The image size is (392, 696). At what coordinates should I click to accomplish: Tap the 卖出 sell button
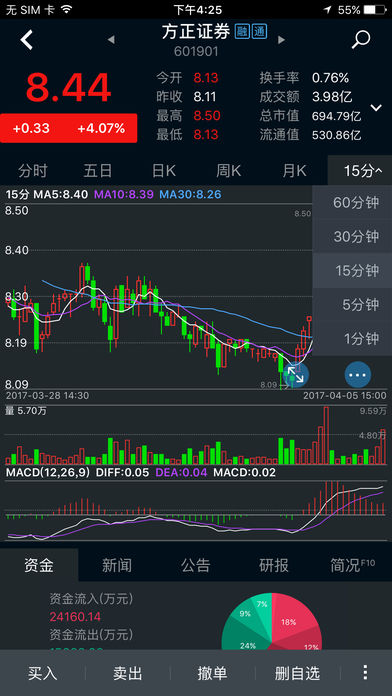(128, 673)
